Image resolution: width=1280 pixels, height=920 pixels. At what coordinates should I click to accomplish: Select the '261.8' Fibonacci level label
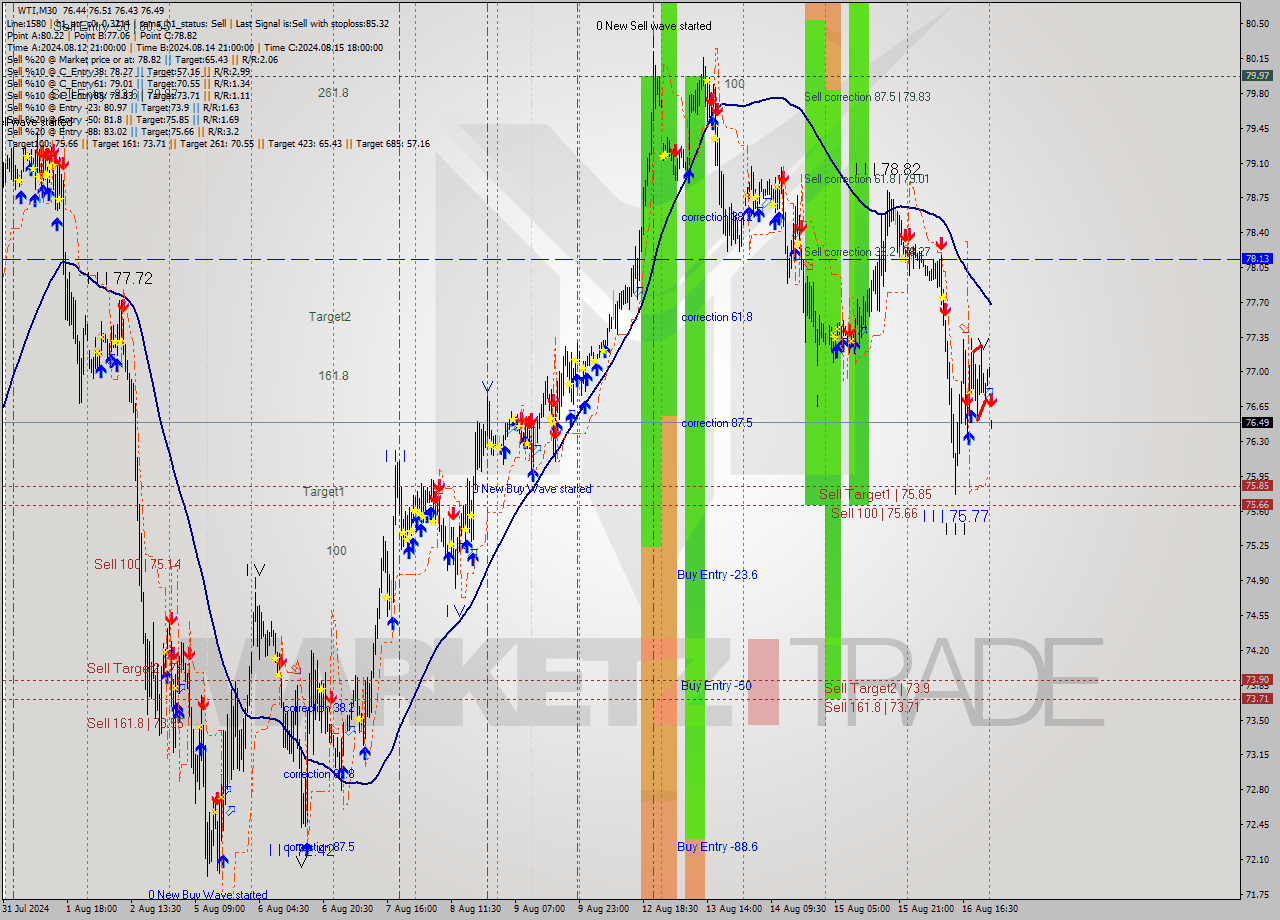333,93
